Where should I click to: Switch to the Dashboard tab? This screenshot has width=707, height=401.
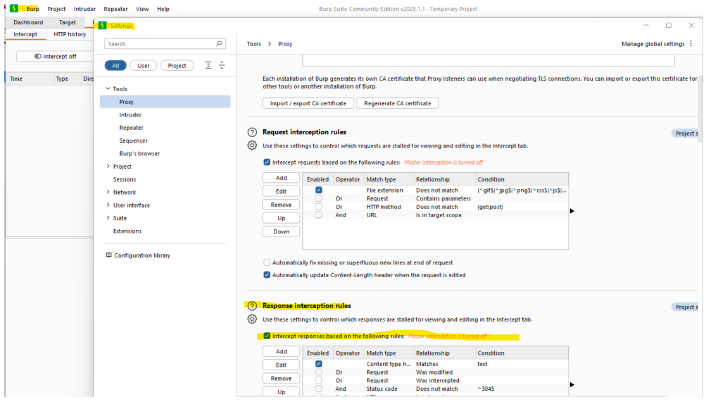(x=28, y=22)
